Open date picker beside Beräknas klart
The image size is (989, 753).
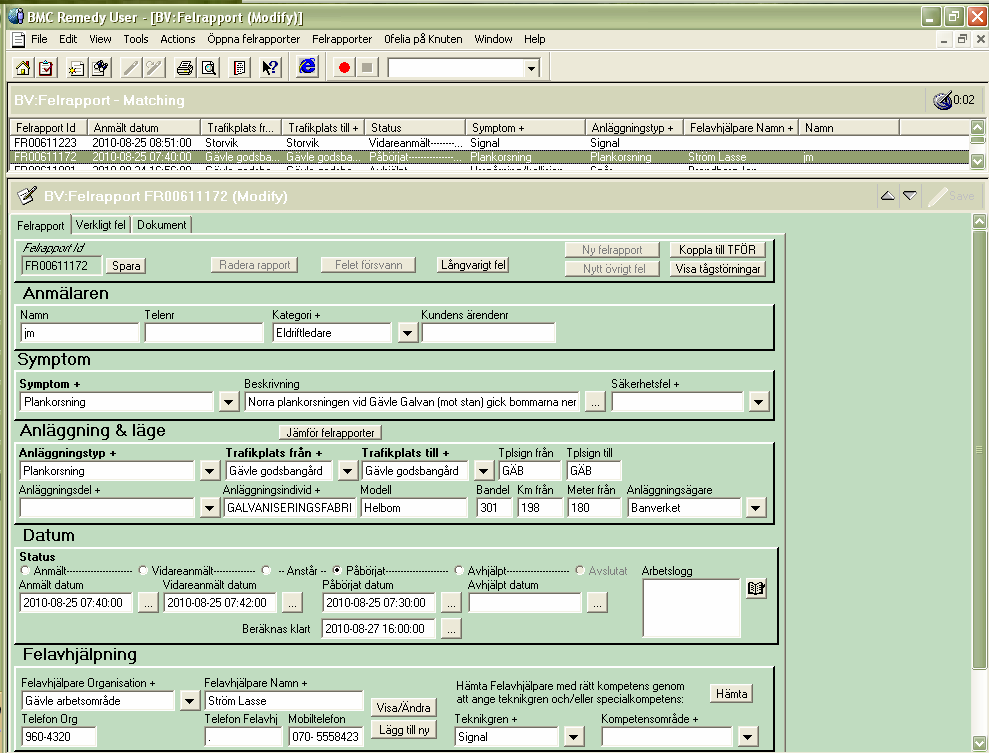click(x=451, y=629)
